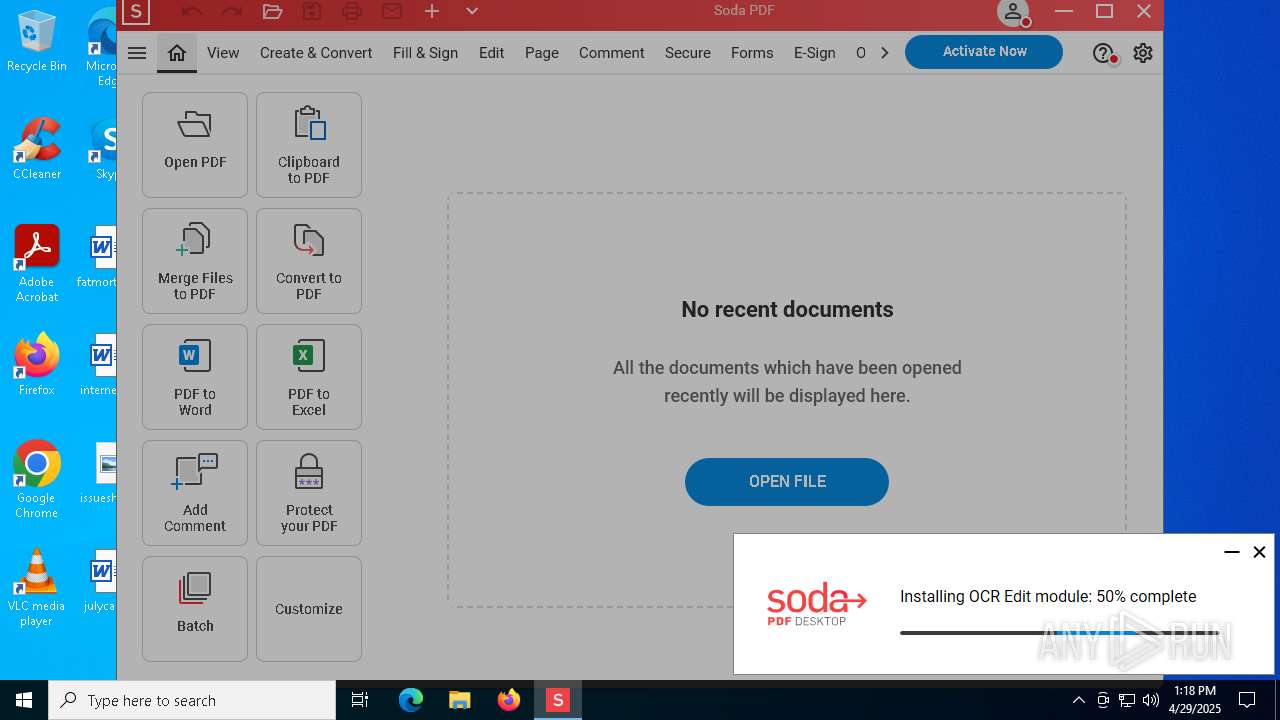Open the Forms tab
Image resolution: width=1280 pixels, height=720 pixels.
(752, 53)
